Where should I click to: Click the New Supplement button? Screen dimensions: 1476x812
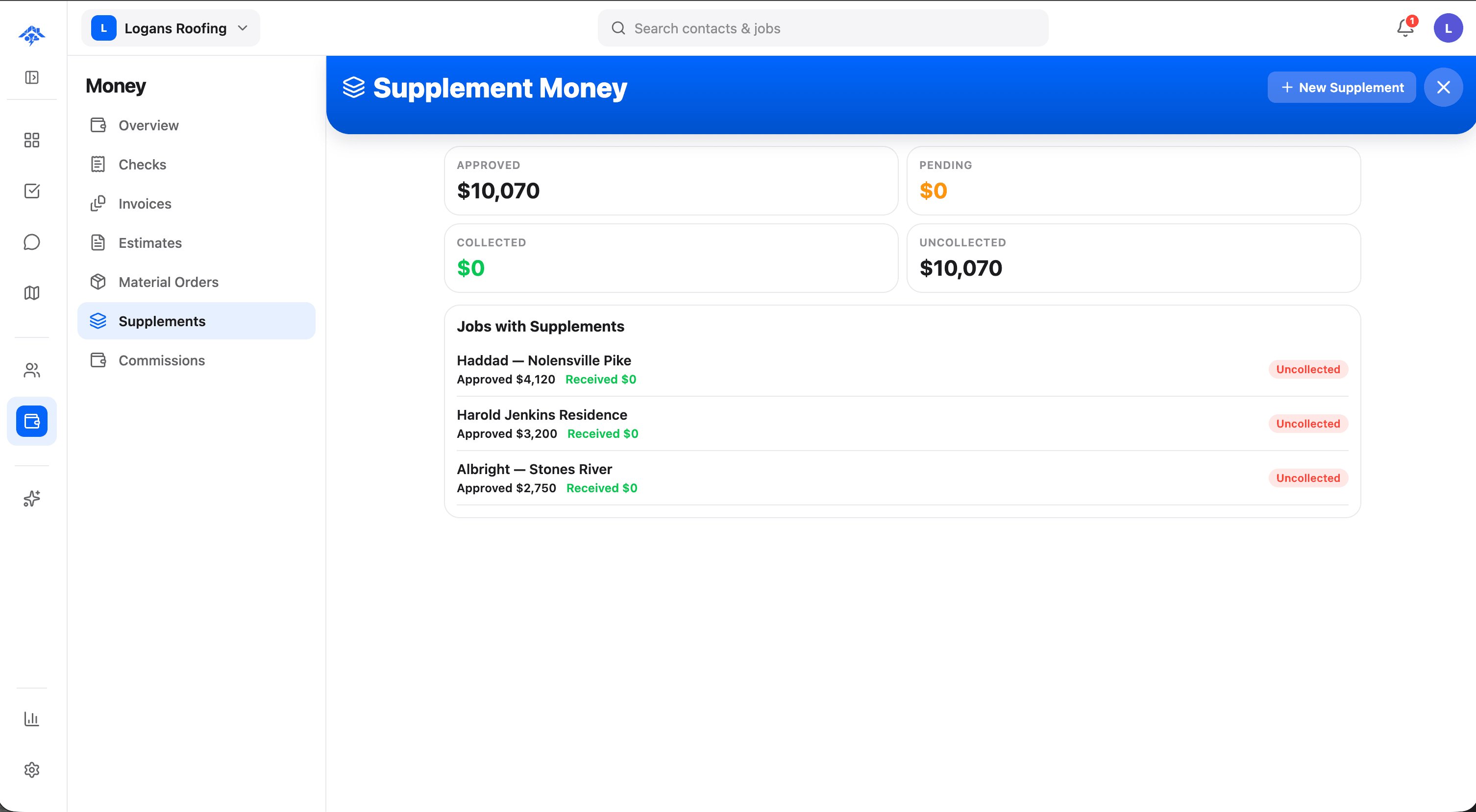pyautogui.click(x=1341, y=87)
